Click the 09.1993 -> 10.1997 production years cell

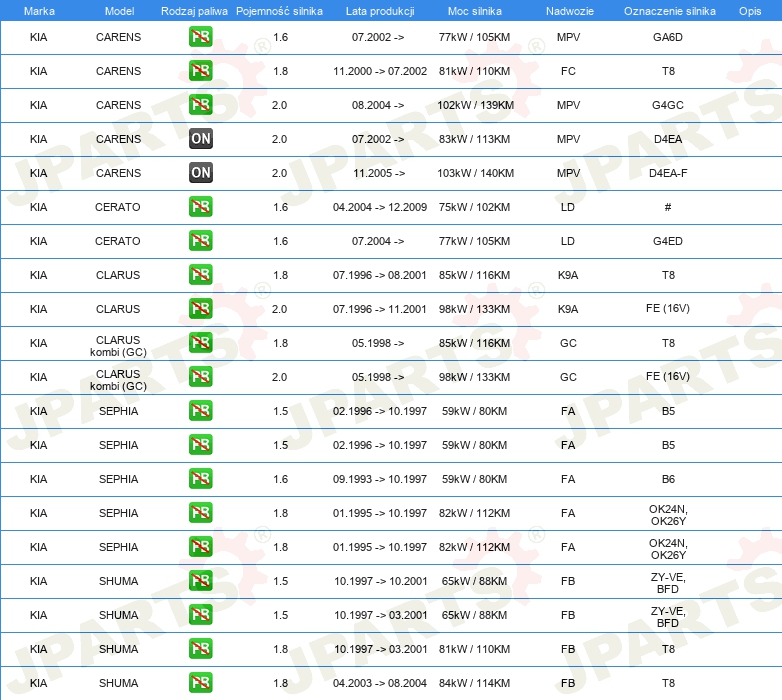click(x=379, y=479)
